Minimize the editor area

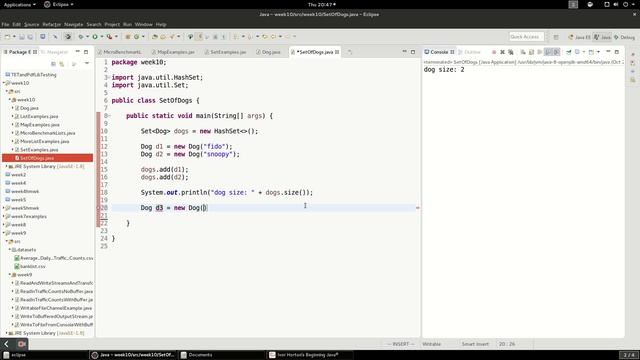(x=404, y=52)
